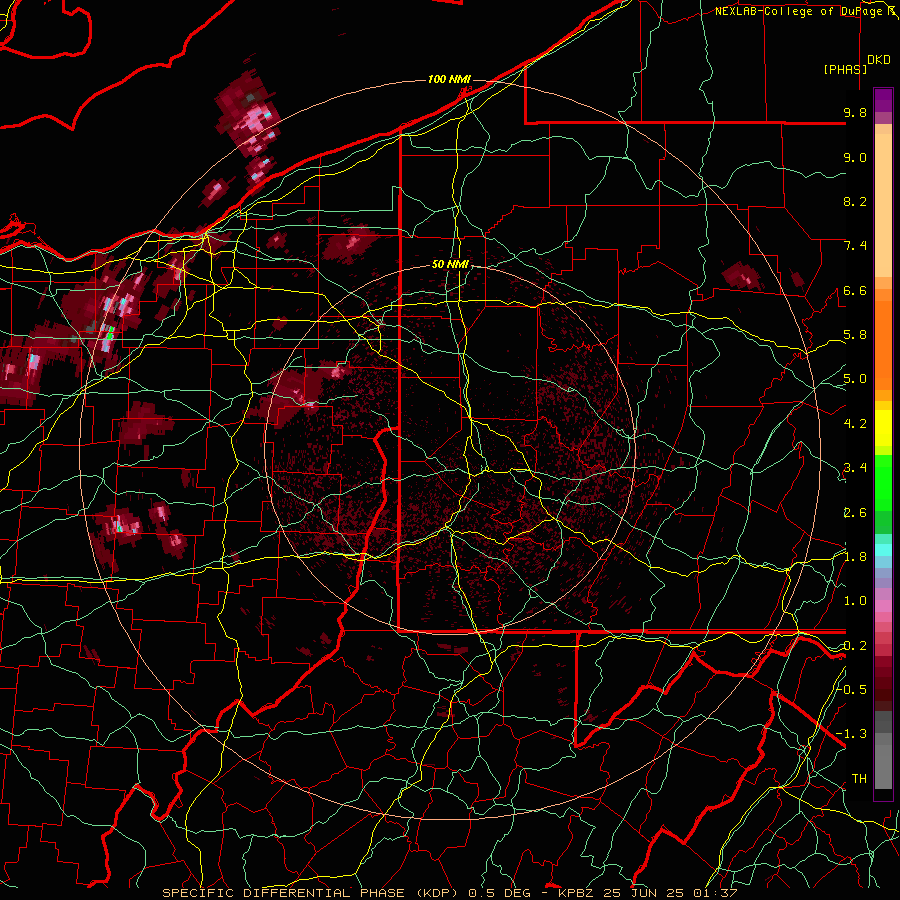Click the "0.2" value on the color scale
Image resolution: width=900 pixels, height=900 pixels.
pos(855,646)
